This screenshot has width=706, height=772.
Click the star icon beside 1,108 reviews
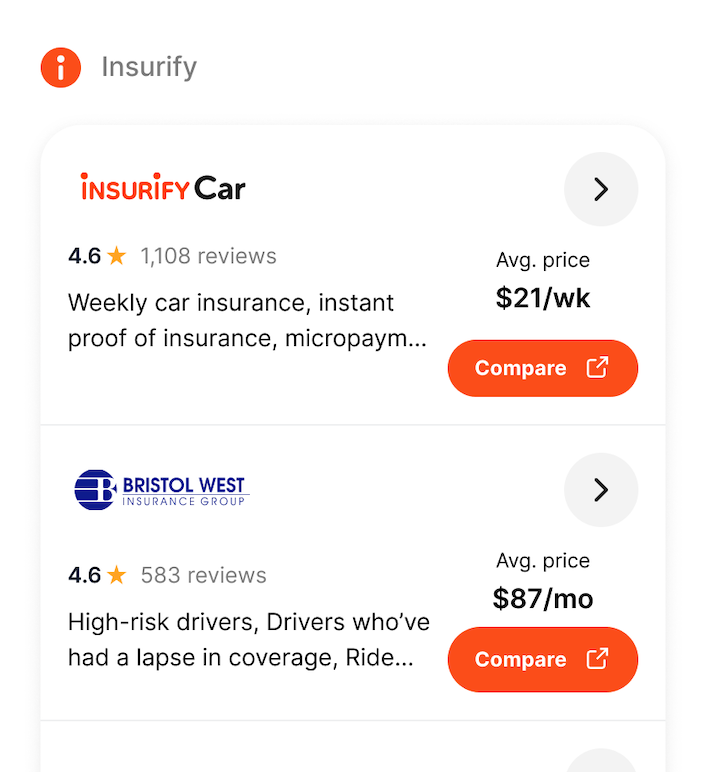(x=117, y=256)
